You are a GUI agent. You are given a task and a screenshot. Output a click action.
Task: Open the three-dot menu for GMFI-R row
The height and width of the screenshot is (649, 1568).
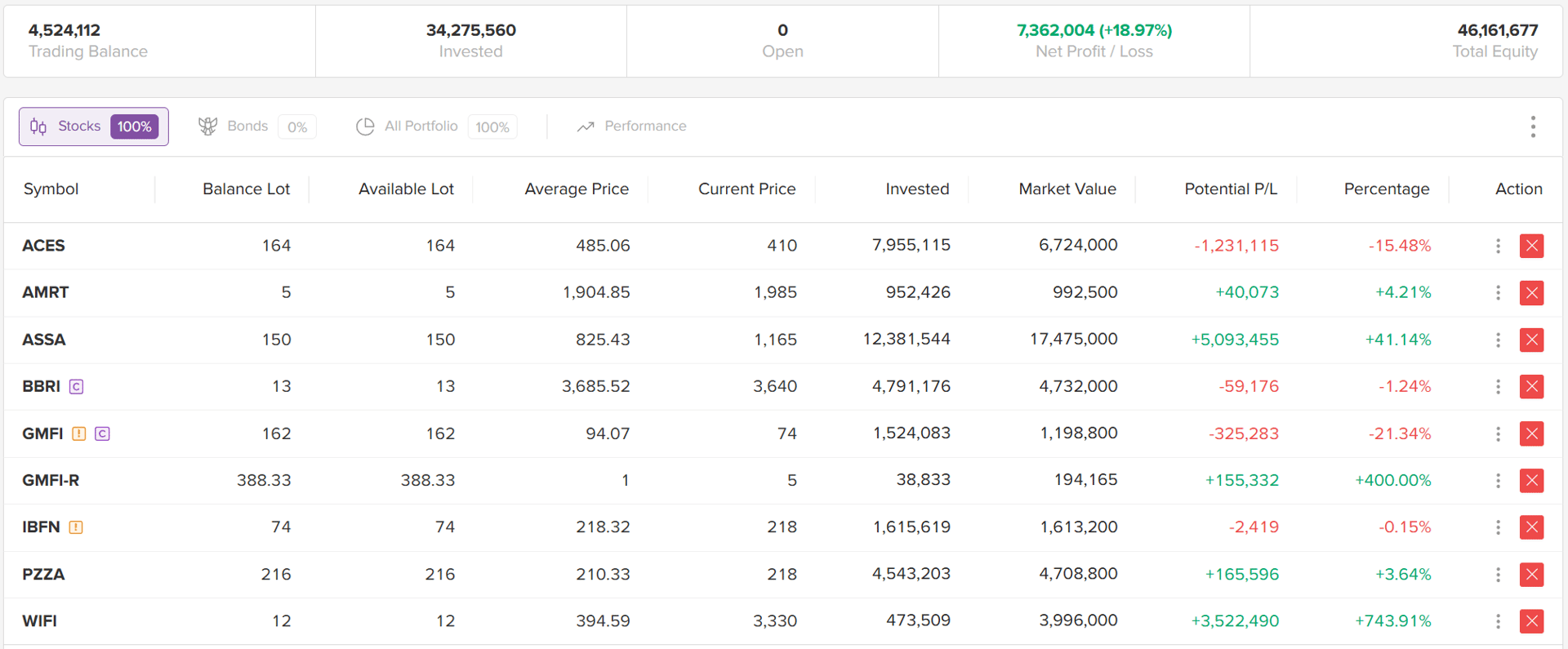point(1498,480)
